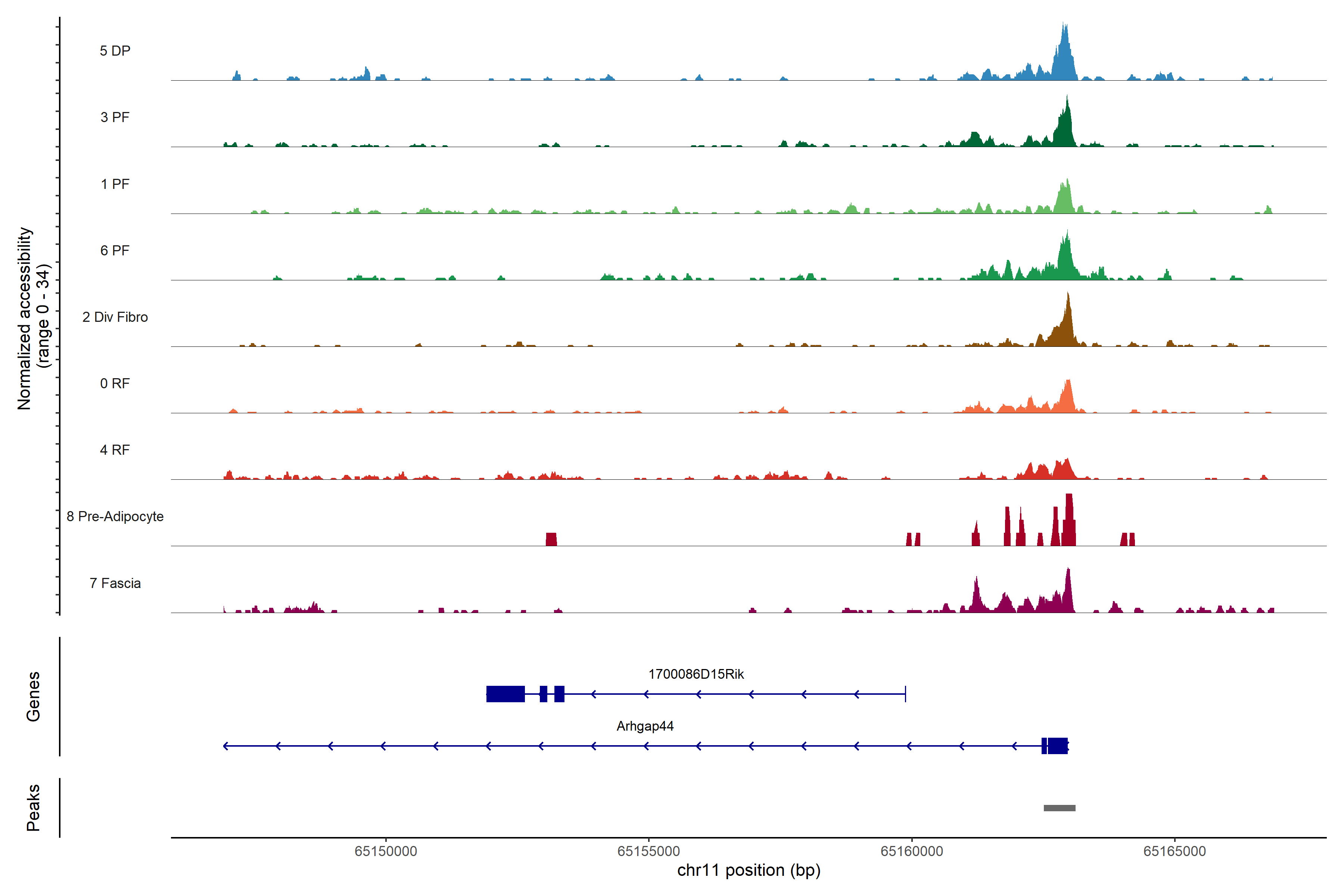The image size is (1344, 896).
Task: Click the Arhgap44 gene label
Action: click(x=645, y=726)
